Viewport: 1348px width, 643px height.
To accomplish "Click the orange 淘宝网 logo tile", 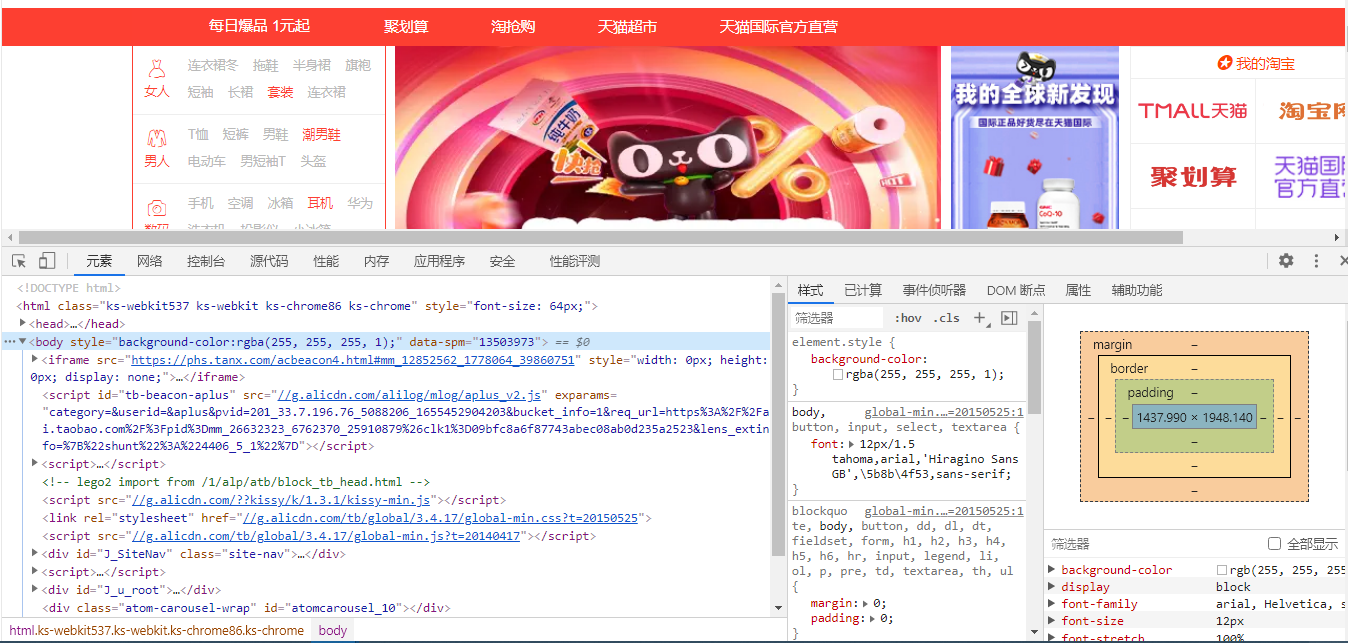I will click(x=1312, y=111).
